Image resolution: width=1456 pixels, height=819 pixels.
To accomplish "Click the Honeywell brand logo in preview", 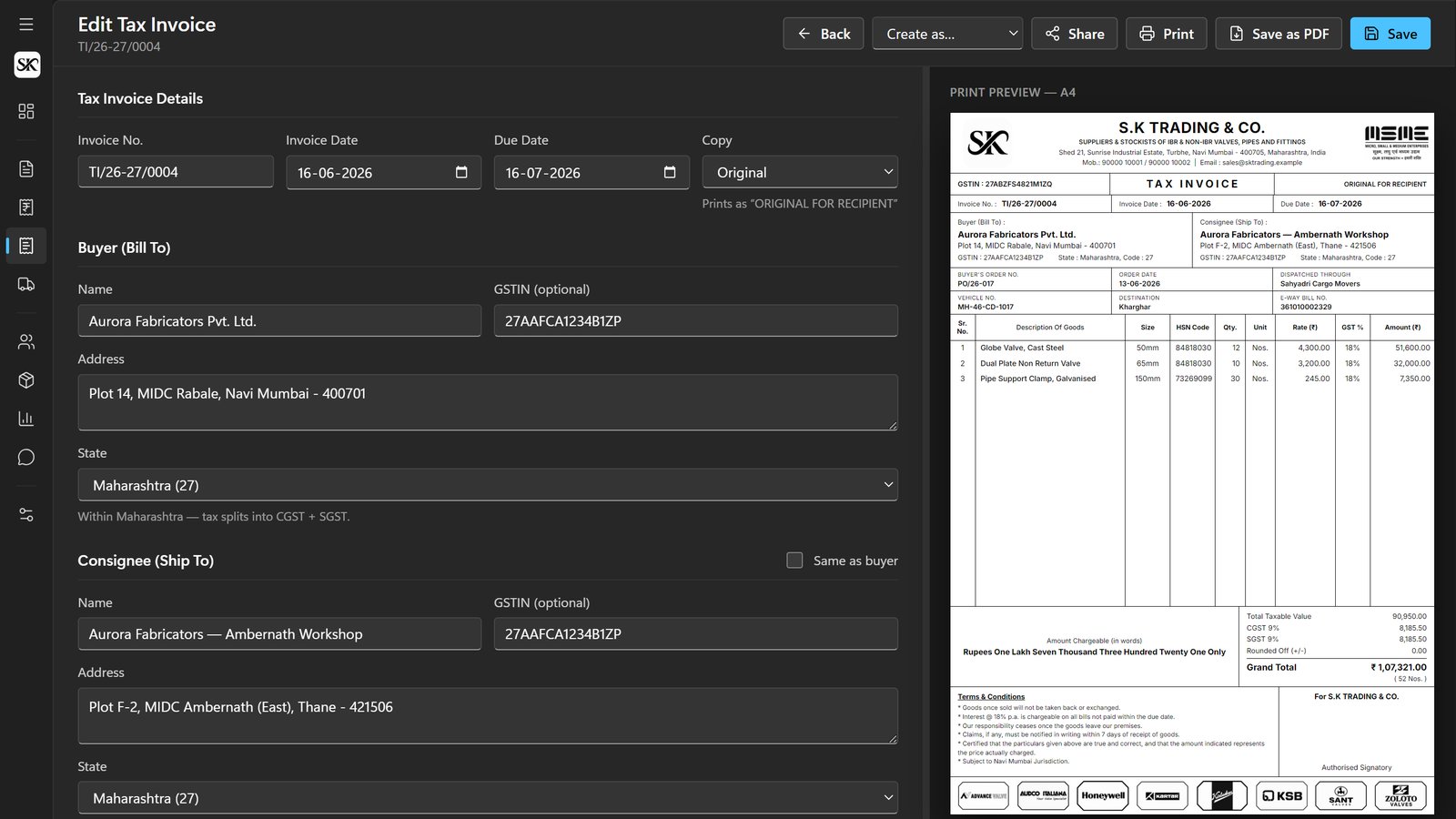I will pos(1103,795).
